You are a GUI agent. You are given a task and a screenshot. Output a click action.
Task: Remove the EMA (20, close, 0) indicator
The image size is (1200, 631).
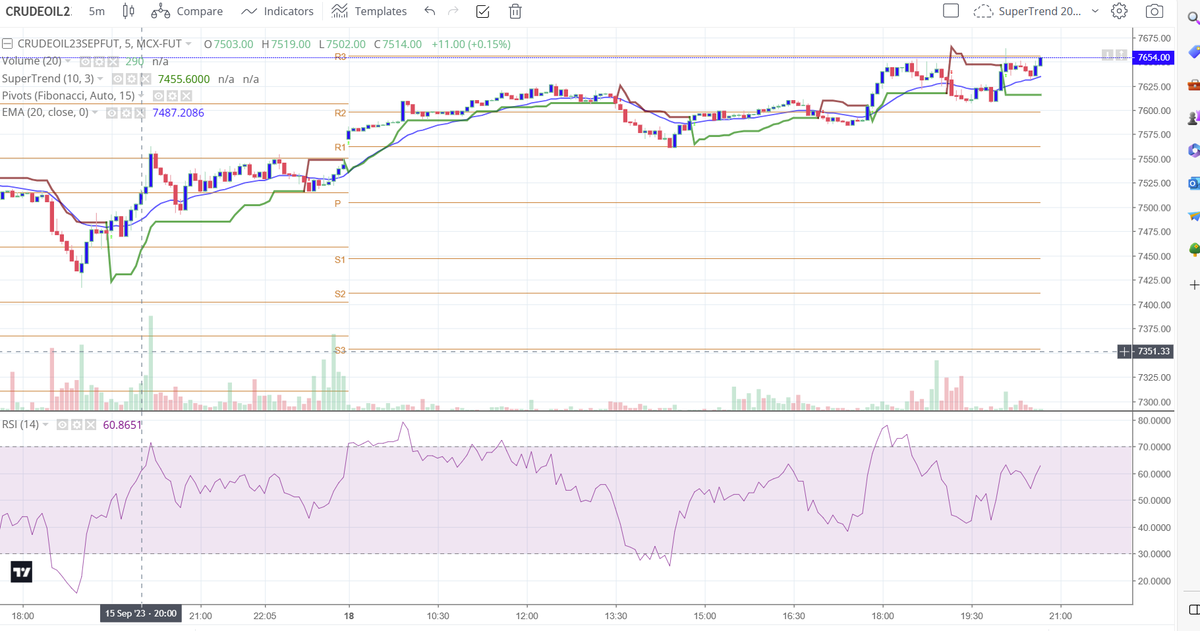point(142,112)
